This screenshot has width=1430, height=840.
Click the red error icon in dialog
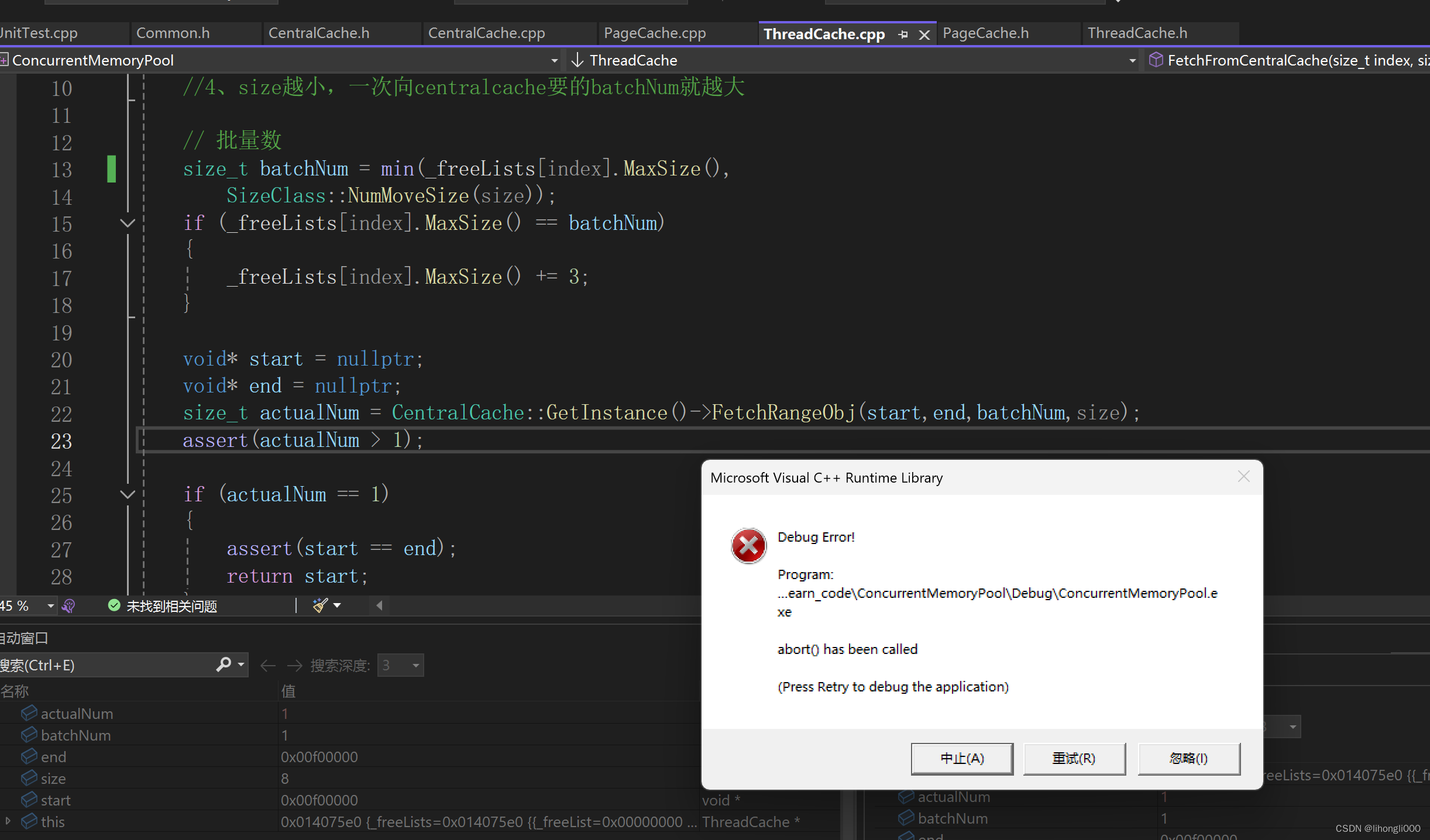tap(748, 545)
